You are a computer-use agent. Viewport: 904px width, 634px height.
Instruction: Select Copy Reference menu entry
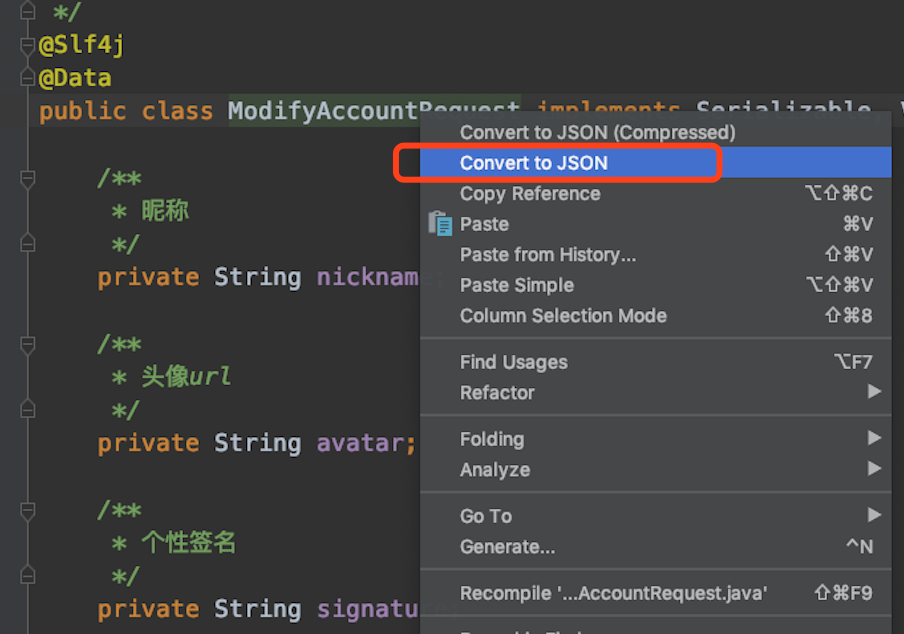click(x=530, y=194)
